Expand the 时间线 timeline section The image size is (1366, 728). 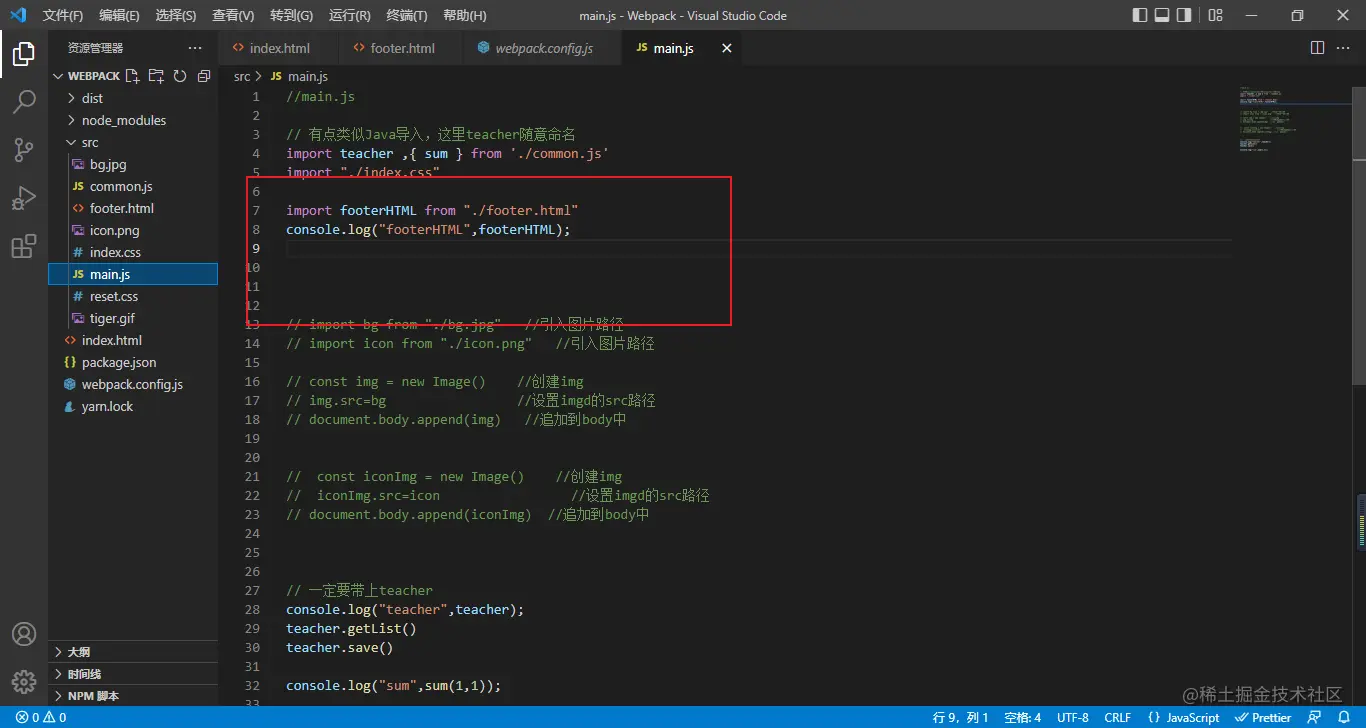133,674
